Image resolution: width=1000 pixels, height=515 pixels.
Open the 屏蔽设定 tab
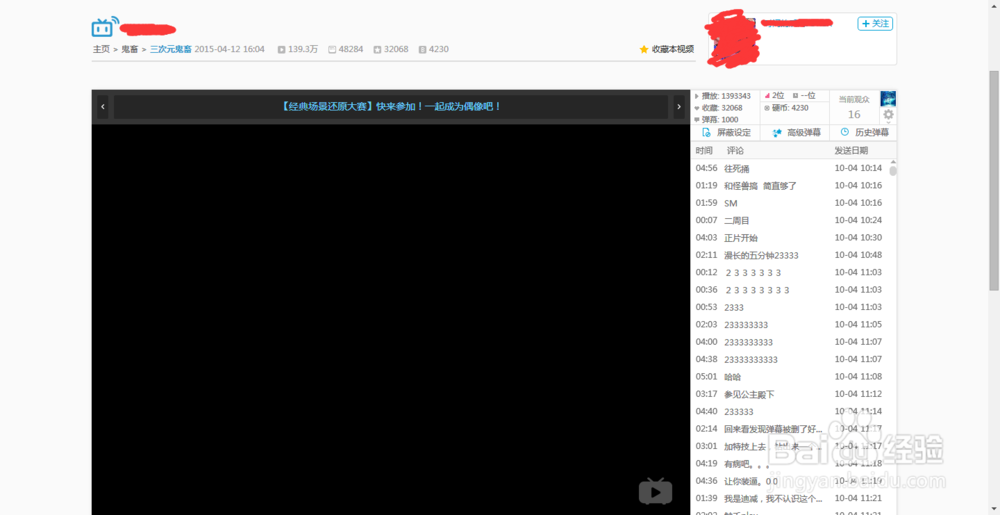725,133
